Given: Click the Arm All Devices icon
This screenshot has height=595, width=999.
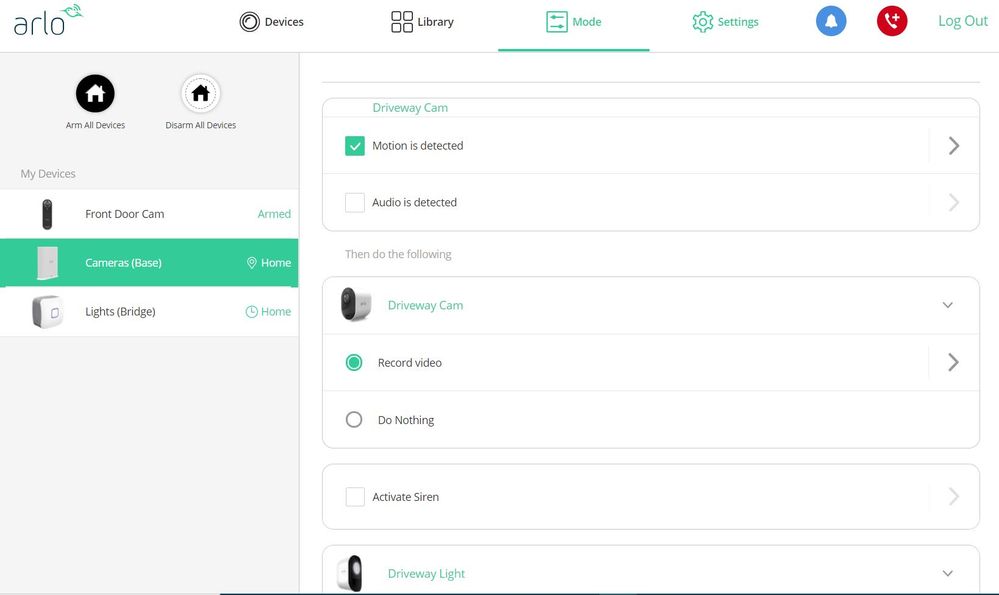Looking at the screenshot, I should pos(96,94).
